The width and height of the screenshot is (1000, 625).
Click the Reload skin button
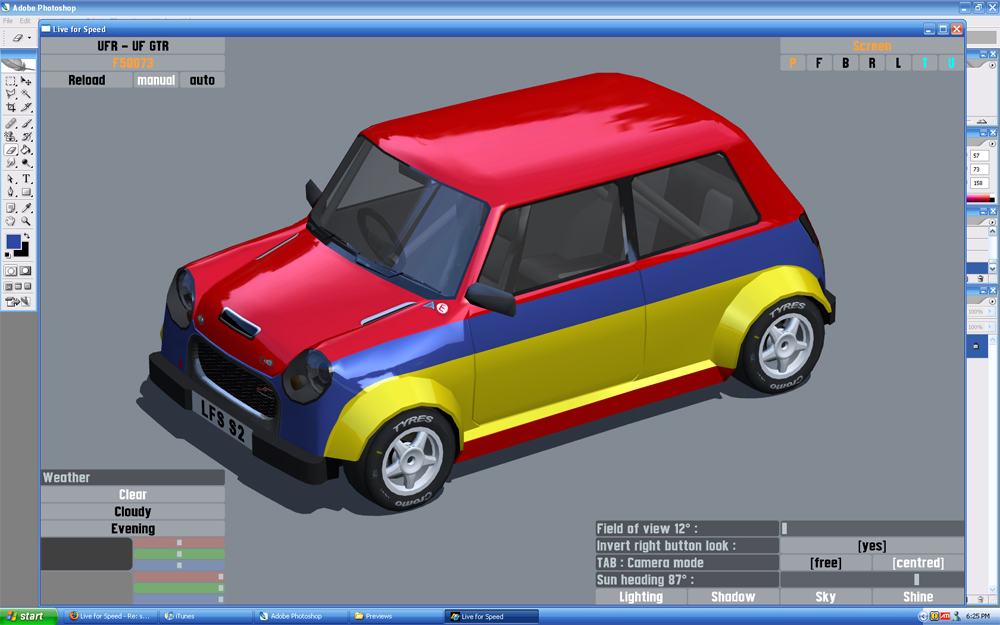coord(87,80)
